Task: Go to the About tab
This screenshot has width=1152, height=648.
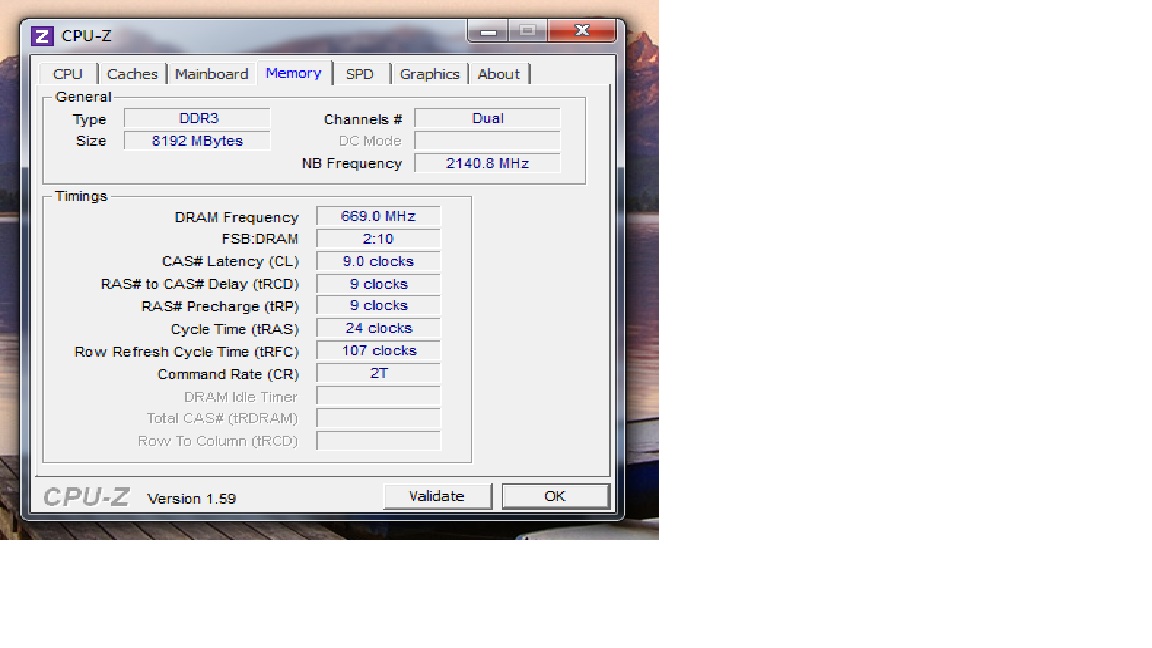Action: point(499,74)
